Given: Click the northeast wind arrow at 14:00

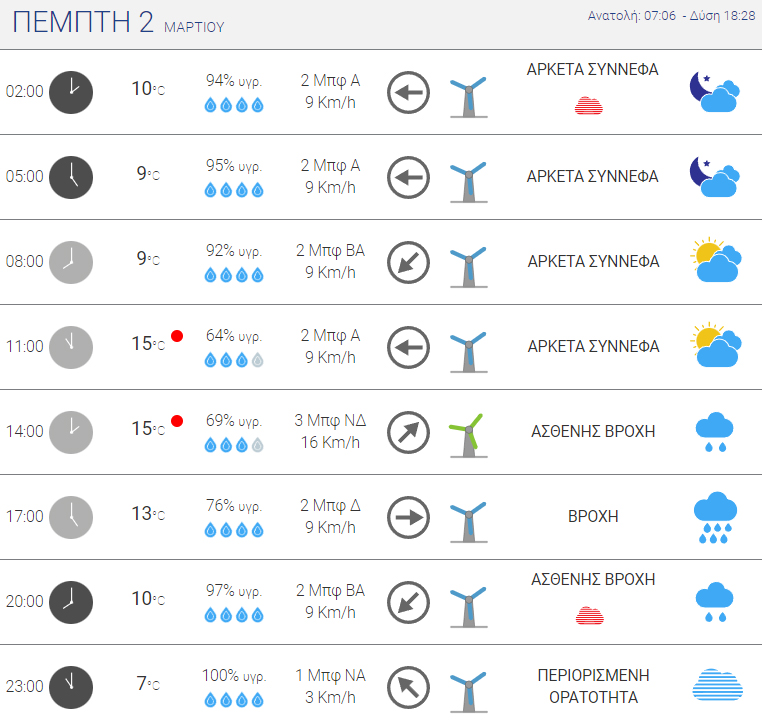Looking at the screenshot, I should 408,432.
